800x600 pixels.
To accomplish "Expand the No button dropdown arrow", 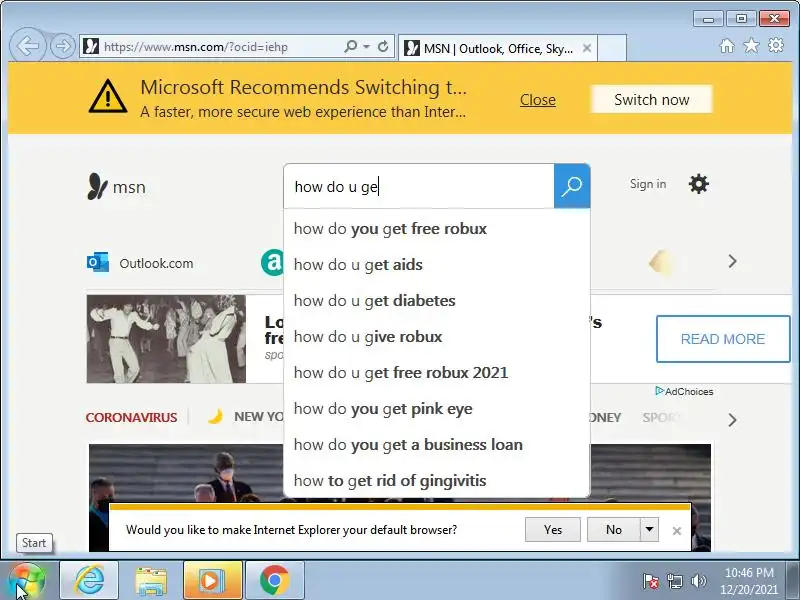I will click(x=649, y=530).
